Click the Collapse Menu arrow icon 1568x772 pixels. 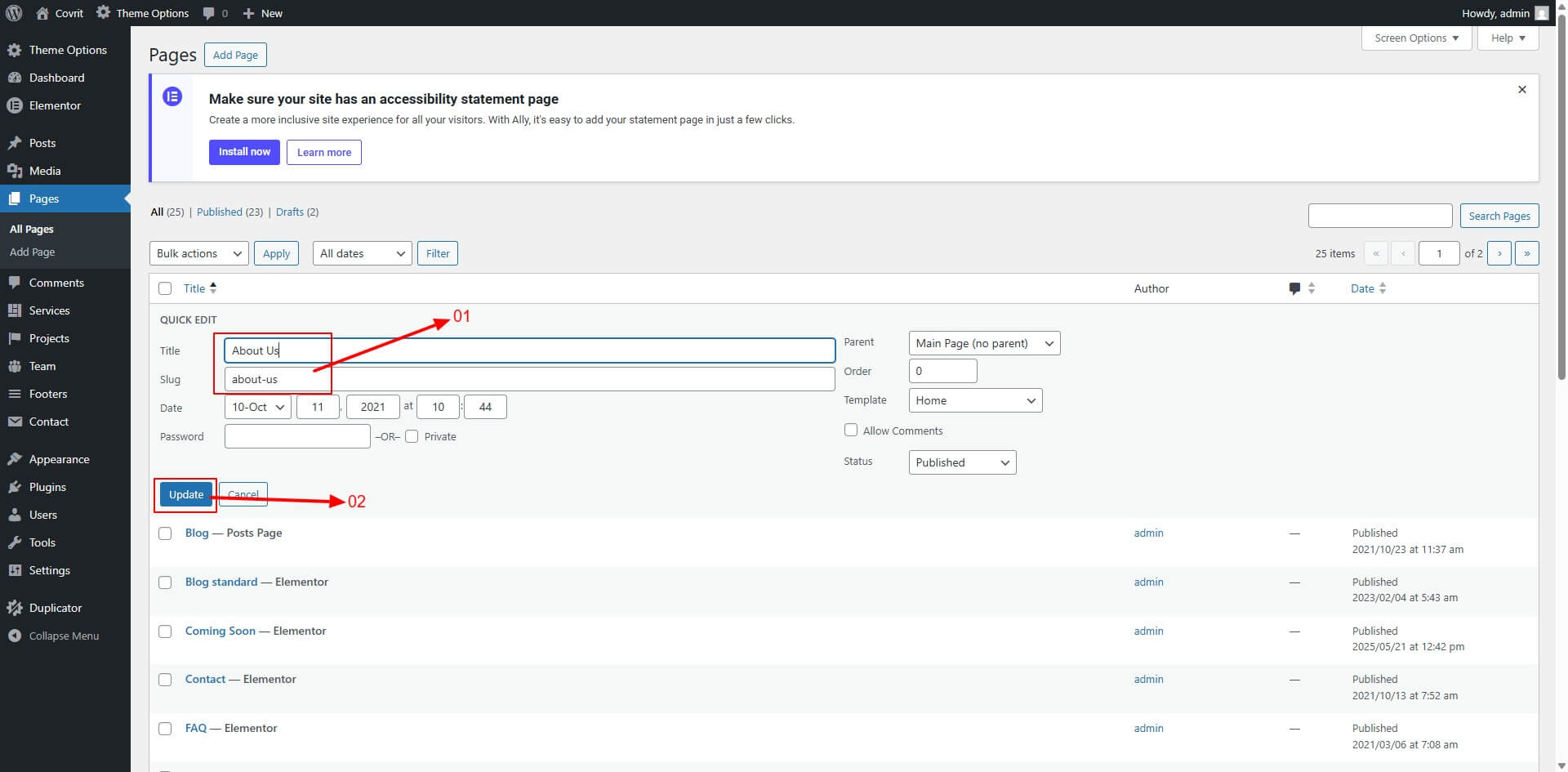tap(14, 636)
